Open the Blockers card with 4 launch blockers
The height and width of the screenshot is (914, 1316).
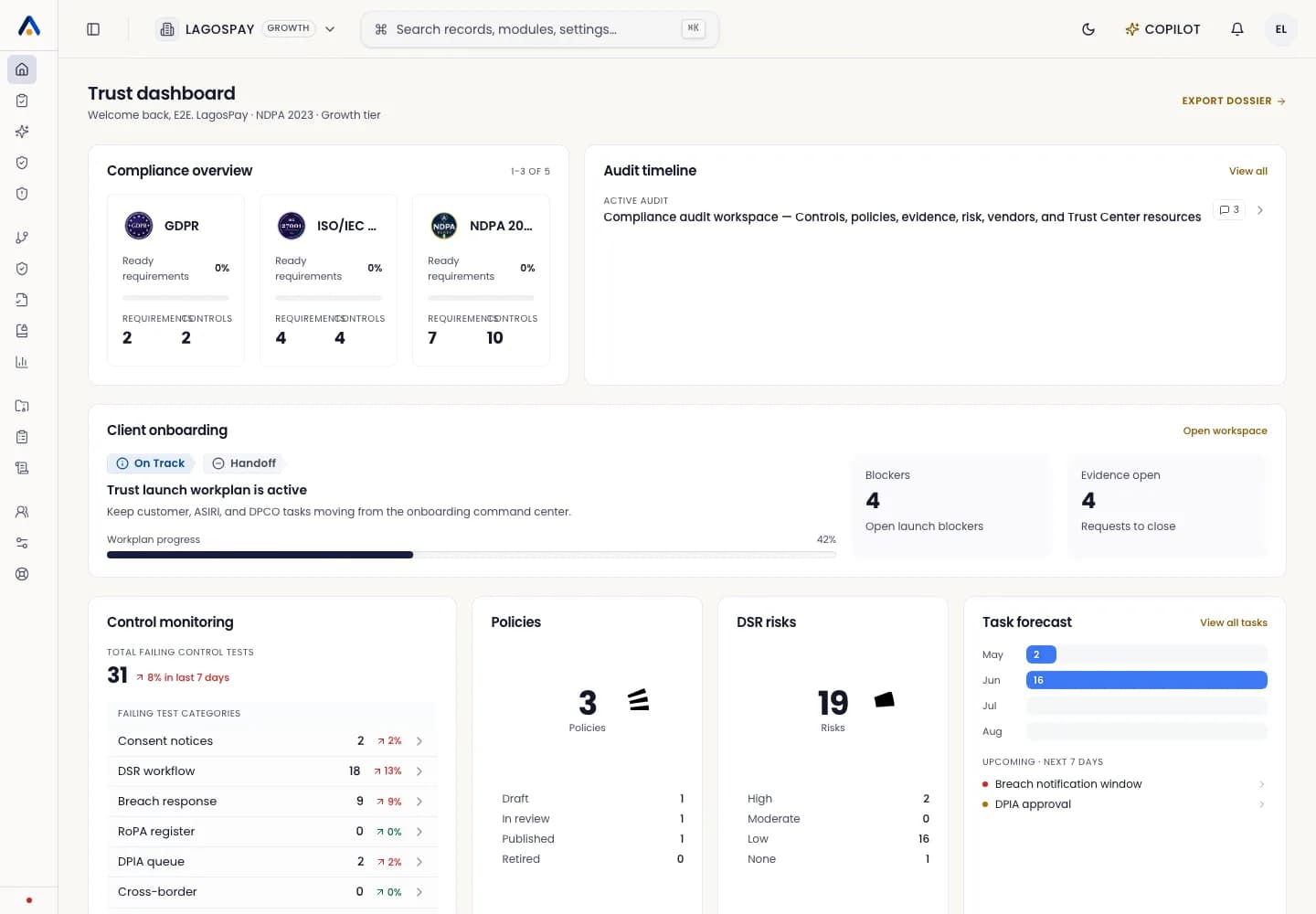click(951, 506)
